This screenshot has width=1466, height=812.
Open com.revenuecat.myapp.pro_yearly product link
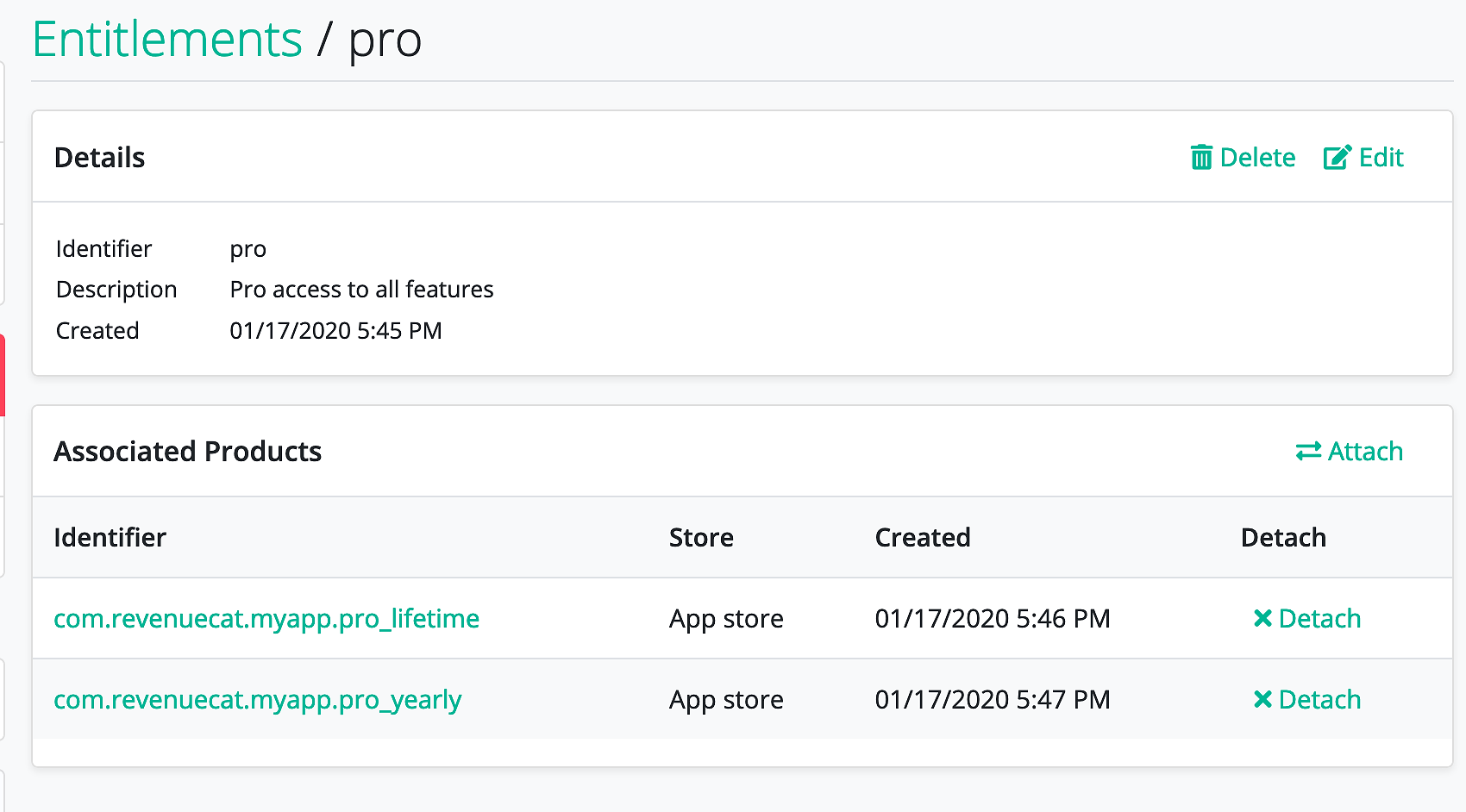258,700
